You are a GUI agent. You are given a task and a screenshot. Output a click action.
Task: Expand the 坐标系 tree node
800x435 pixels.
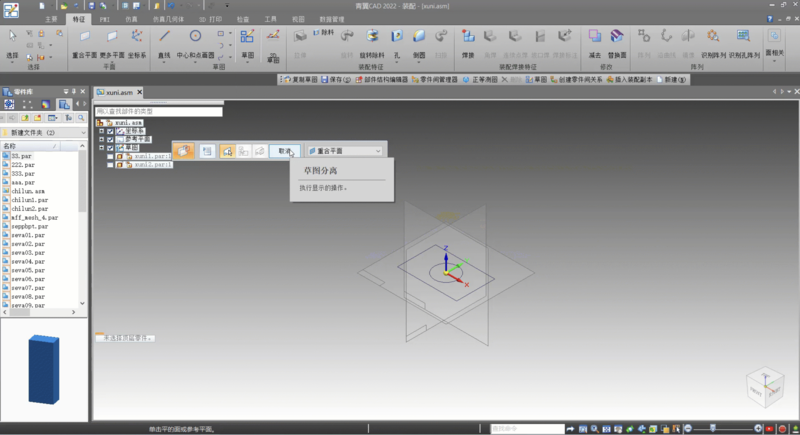pos(102,131)
